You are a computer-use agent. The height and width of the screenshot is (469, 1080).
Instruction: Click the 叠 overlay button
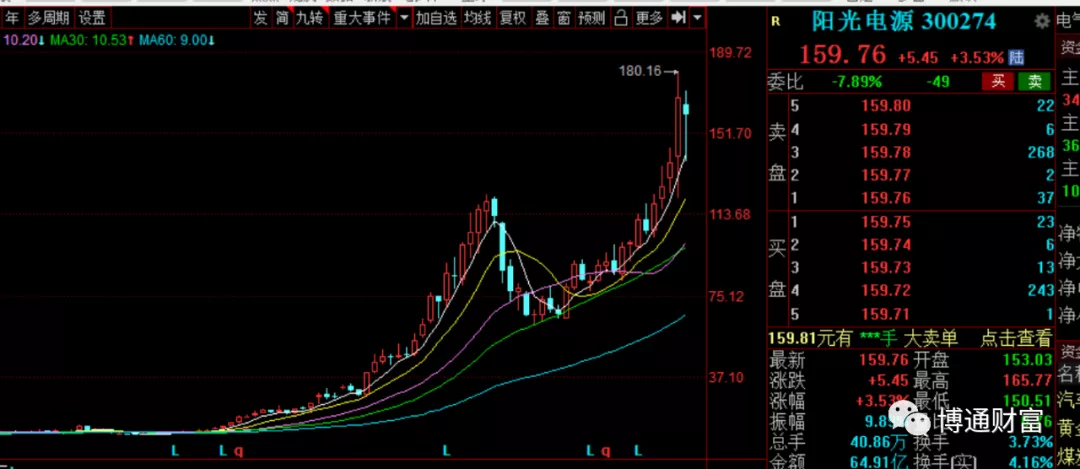tap(543, 18)
